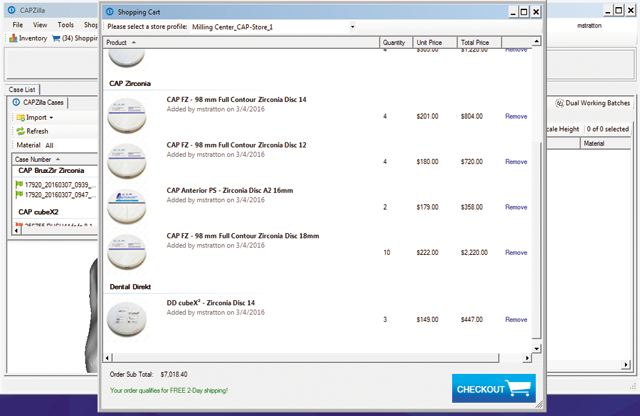Image resolution: width=640 pixels, height=416 pixels.
Task: Click the Shopping Cart window title icon
Action: [109, 12]
